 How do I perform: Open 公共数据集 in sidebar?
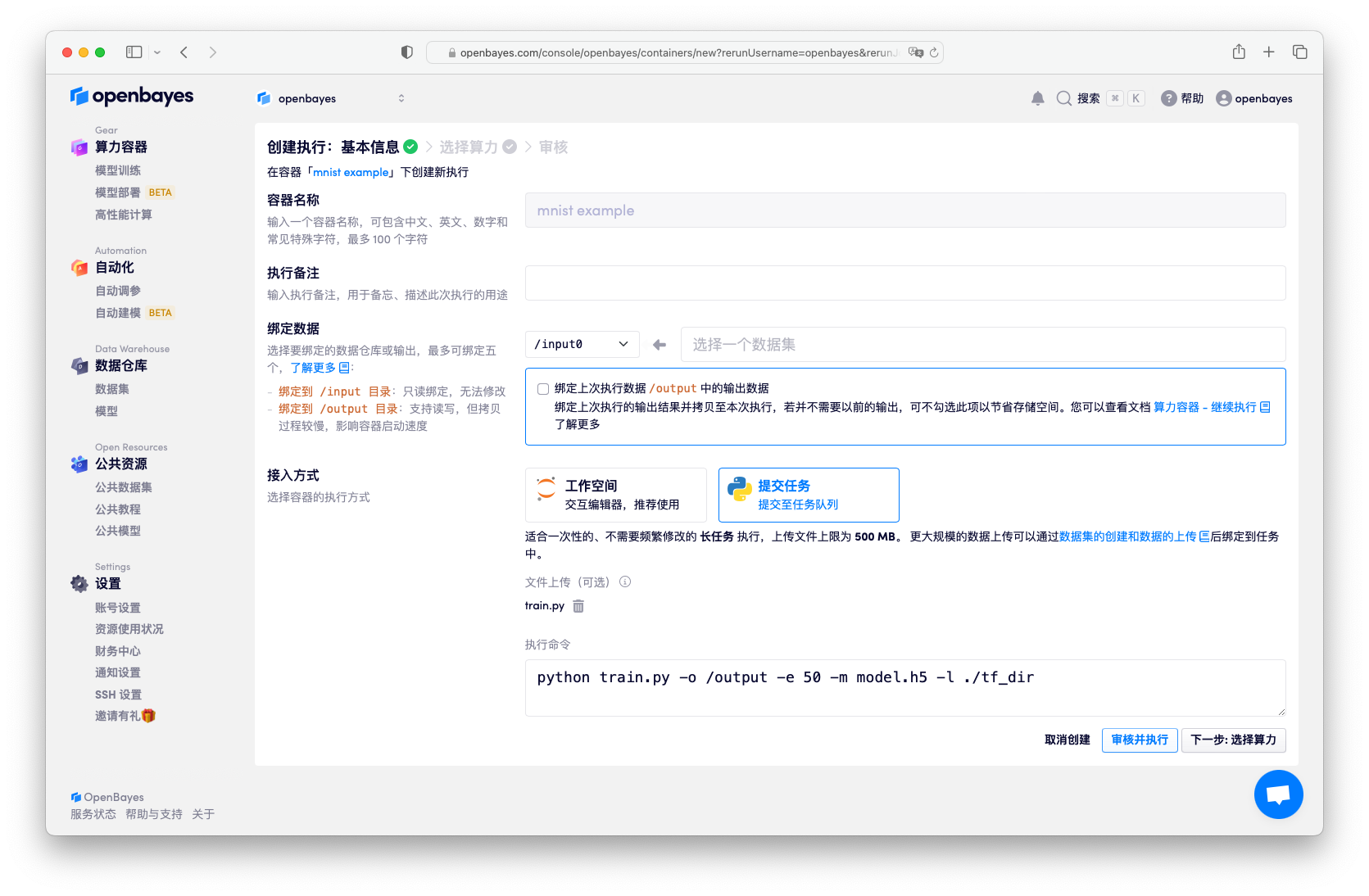click(x=124, y=487)
